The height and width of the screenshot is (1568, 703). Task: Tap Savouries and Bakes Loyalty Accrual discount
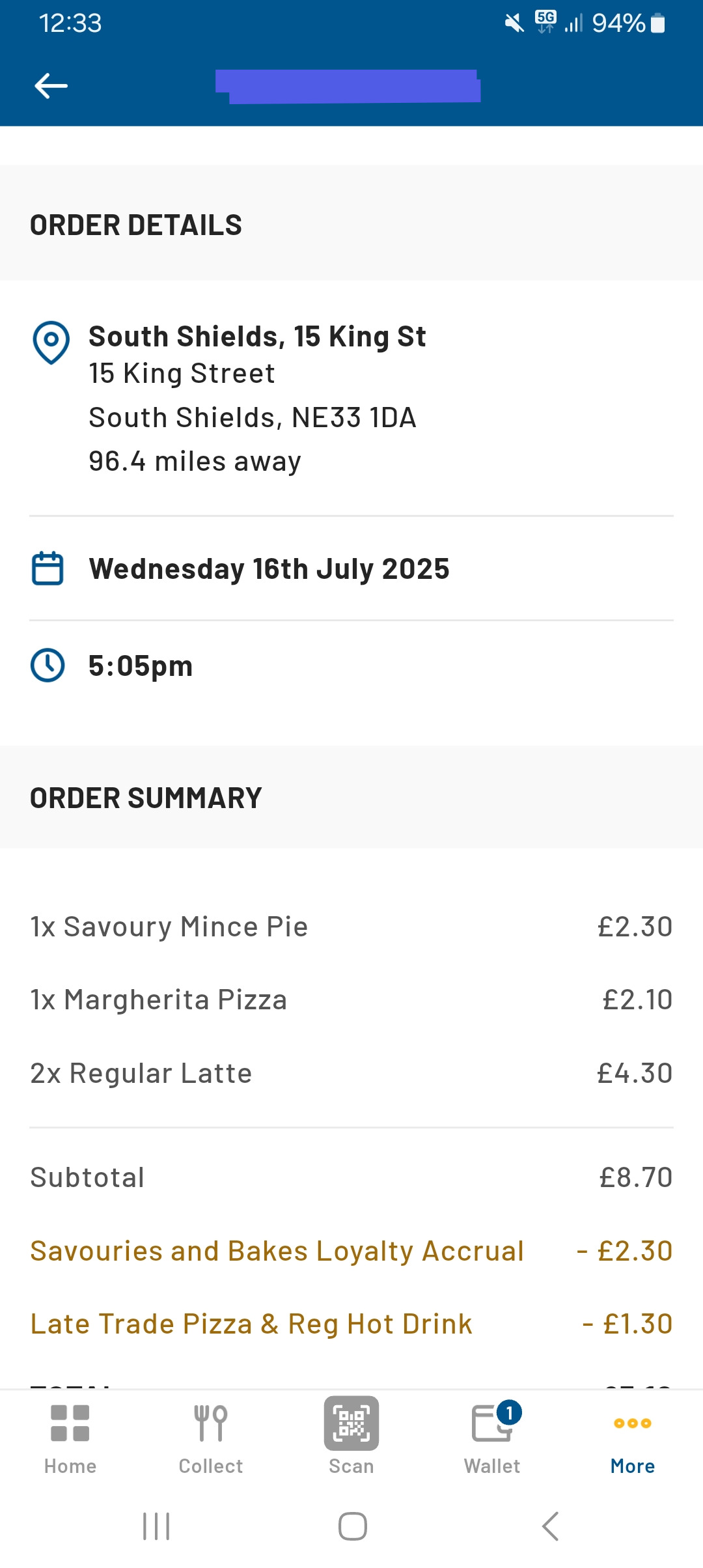pos(277,1251)
